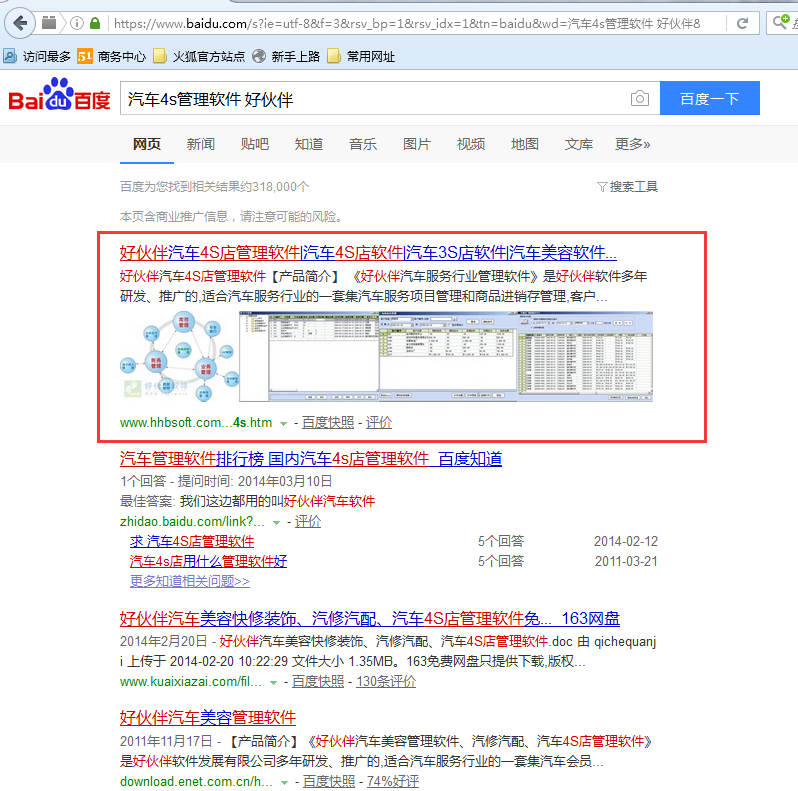This screenshot has height=791, width=798.
Task: Click the last green table screenshot thumbnail
Action: point(585,356)
